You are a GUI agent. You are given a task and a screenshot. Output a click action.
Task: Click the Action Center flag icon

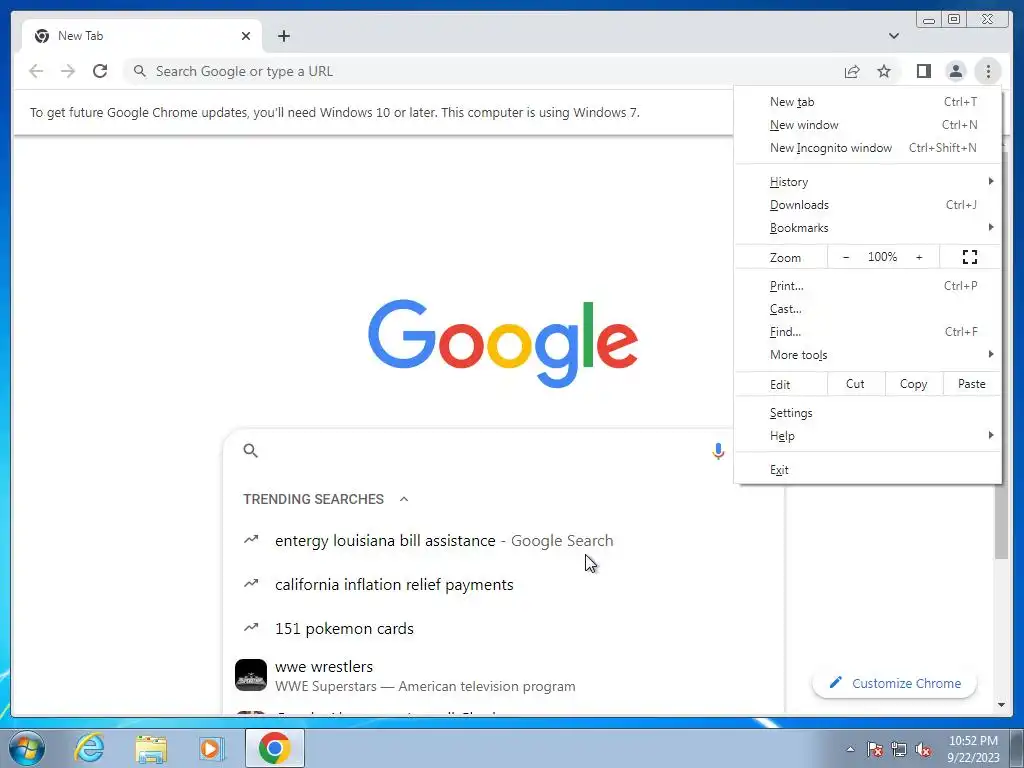875,749
